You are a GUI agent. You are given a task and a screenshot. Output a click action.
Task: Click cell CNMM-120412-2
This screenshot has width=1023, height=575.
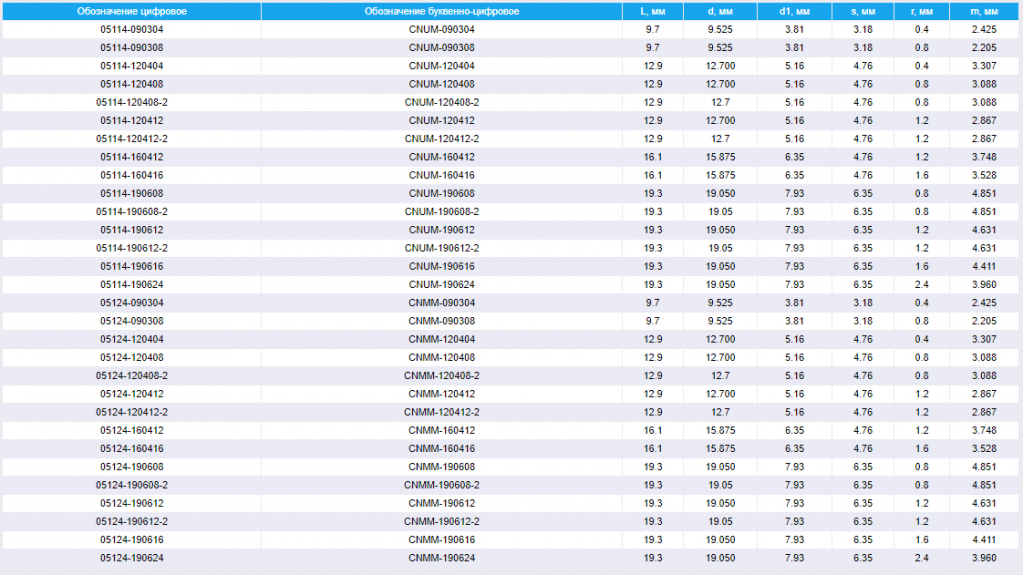(442, 412)
